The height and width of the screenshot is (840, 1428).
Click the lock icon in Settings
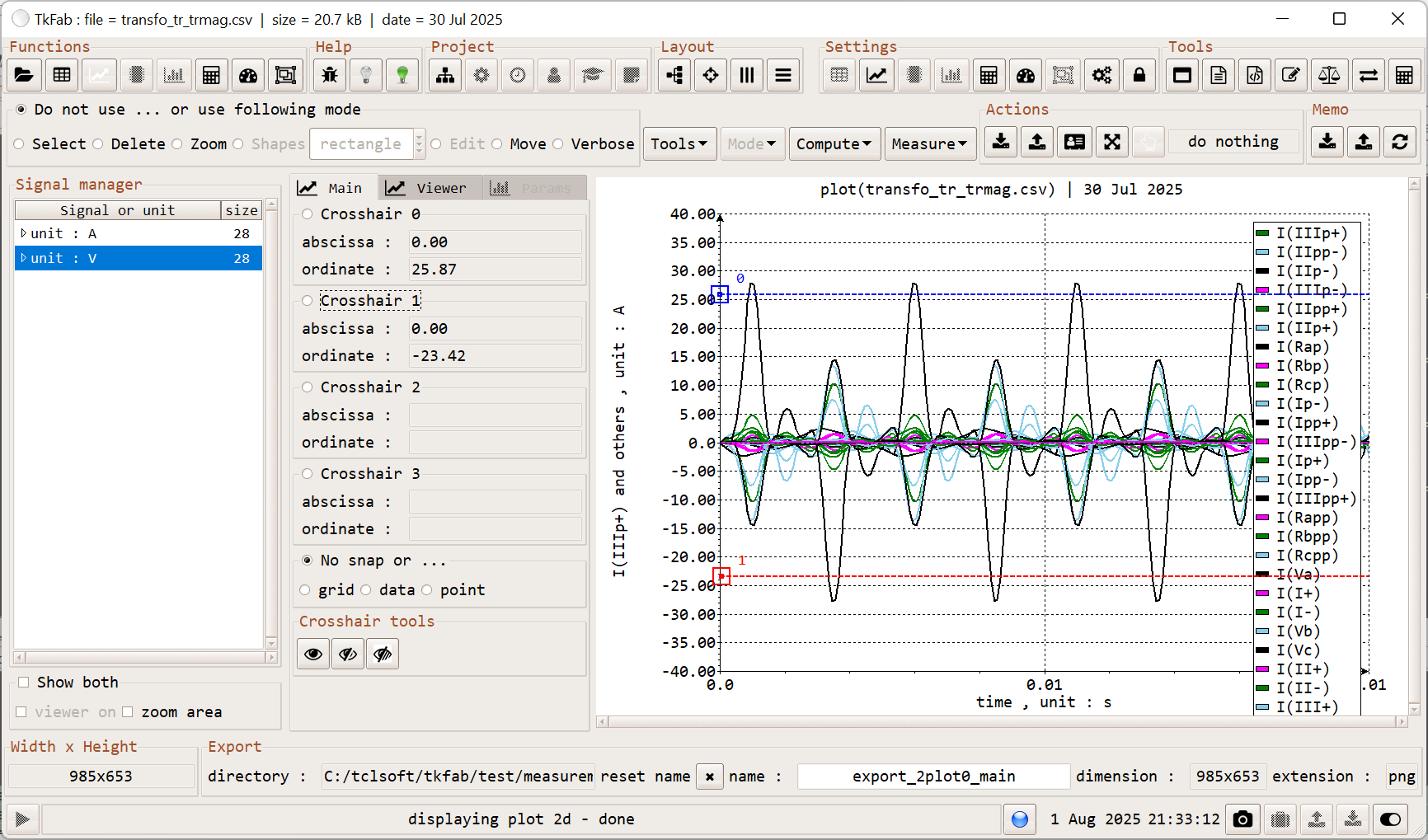(1139, 76)
